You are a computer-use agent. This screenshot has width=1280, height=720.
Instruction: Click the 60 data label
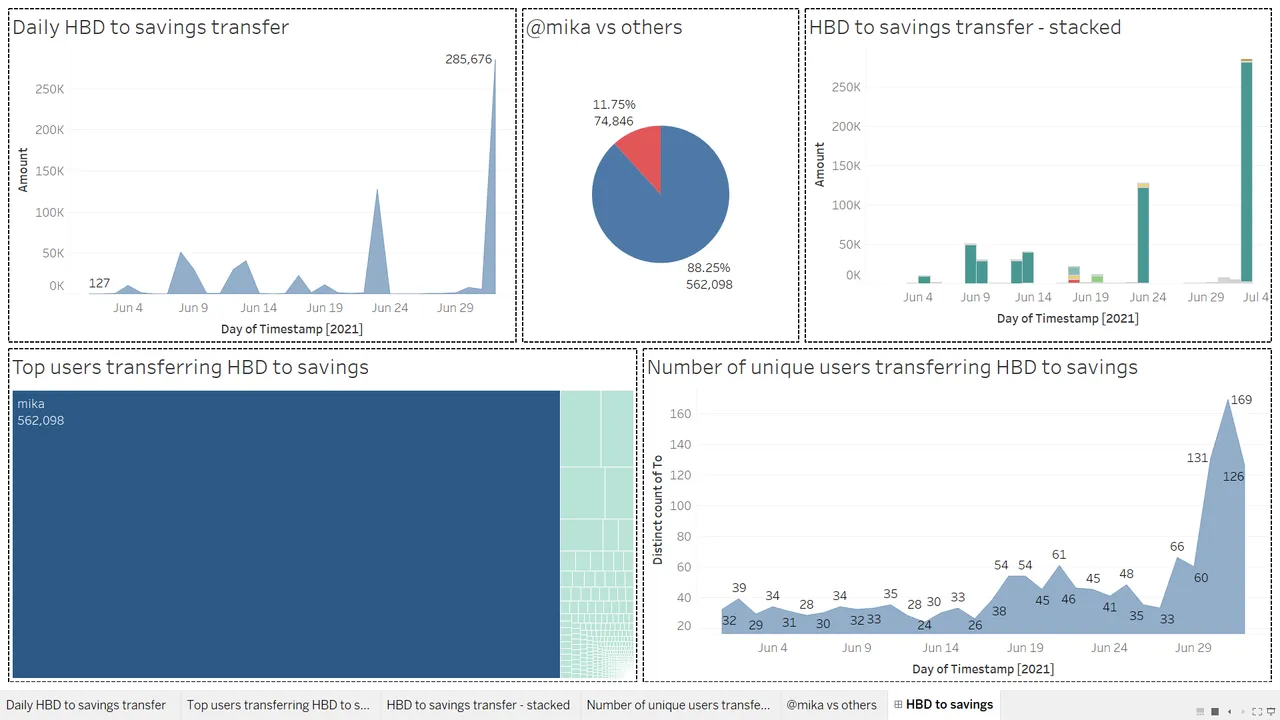coord(1201,578)
